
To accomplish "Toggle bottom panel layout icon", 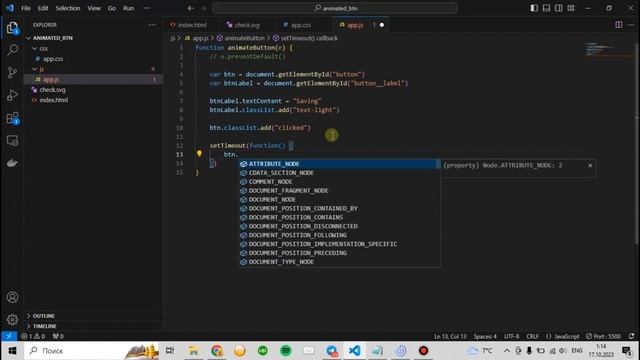I will (x=546, y=8).
